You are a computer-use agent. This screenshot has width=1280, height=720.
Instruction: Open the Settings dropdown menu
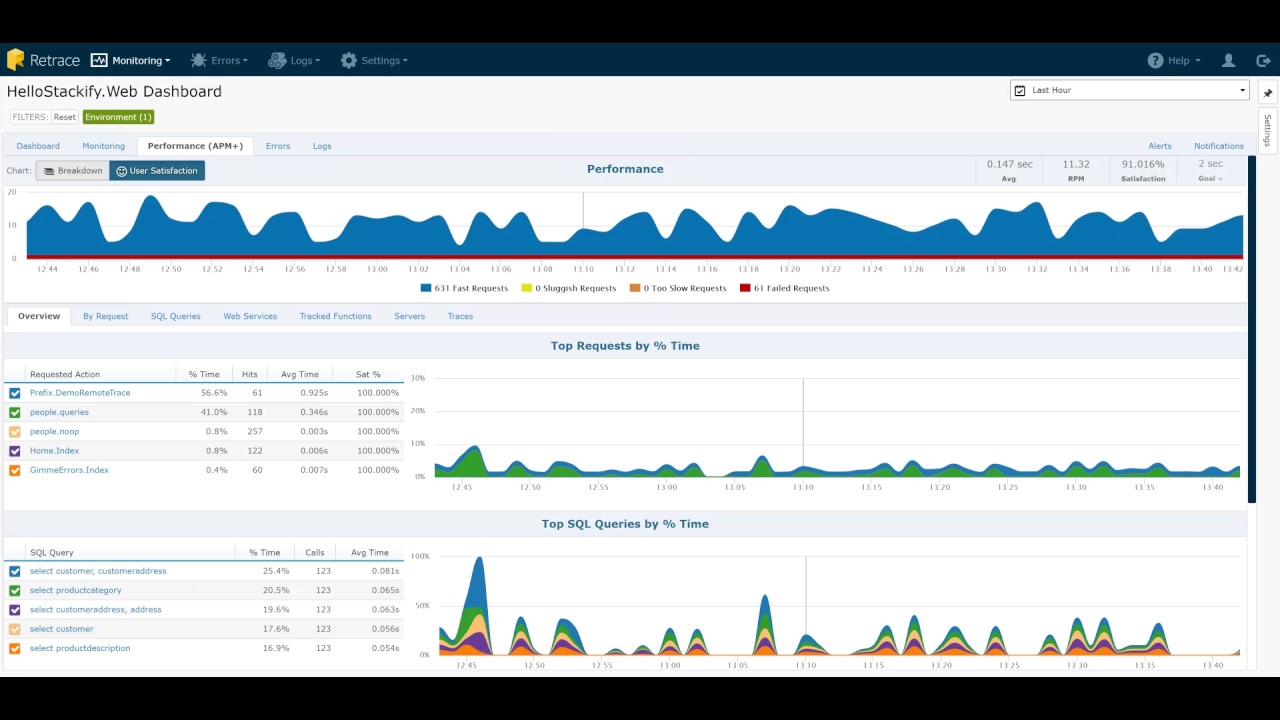pyautogui.click(x=374, y=60)
